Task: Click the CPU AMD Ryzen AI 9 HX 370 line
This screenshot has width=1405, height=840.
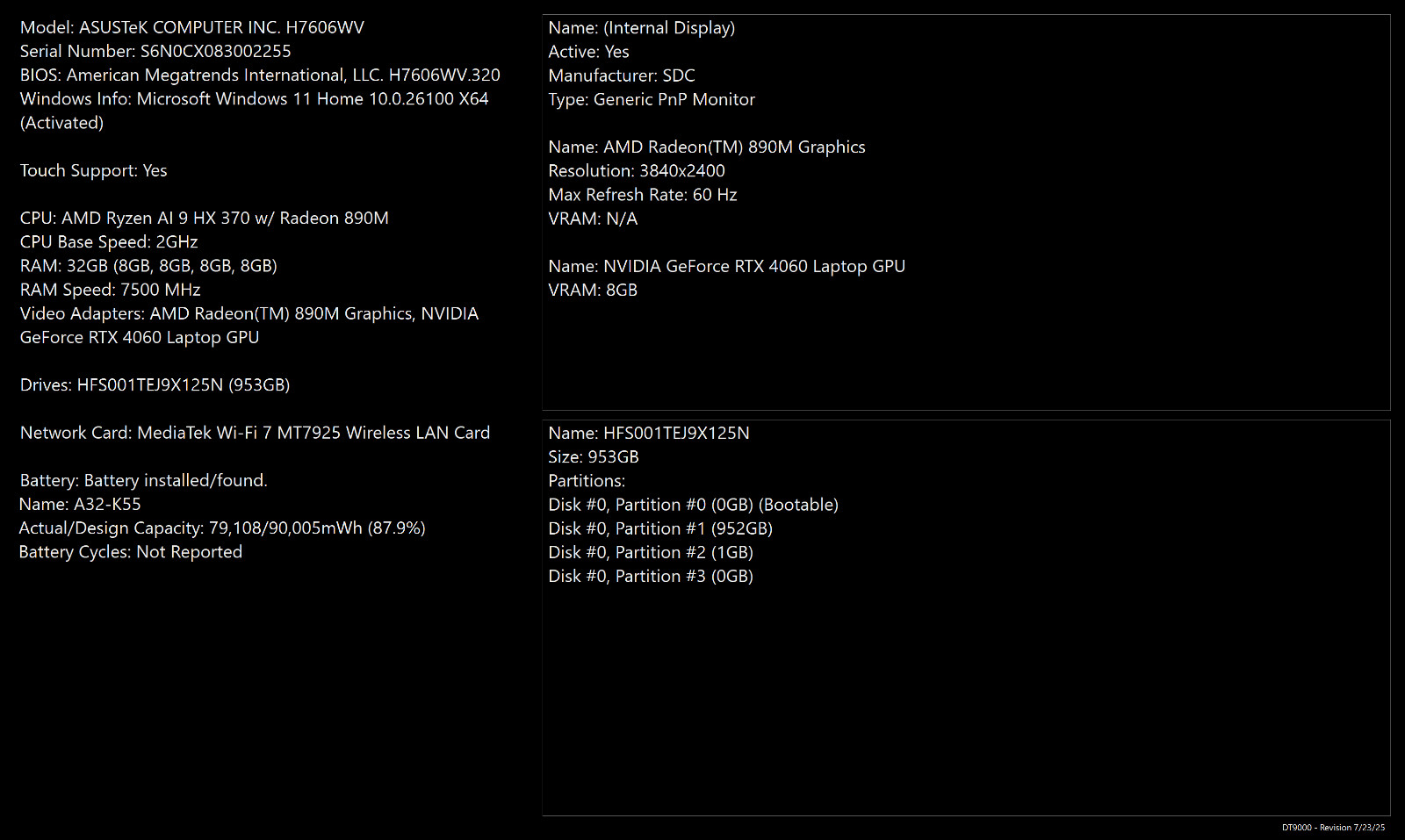Action: [204, 218]
